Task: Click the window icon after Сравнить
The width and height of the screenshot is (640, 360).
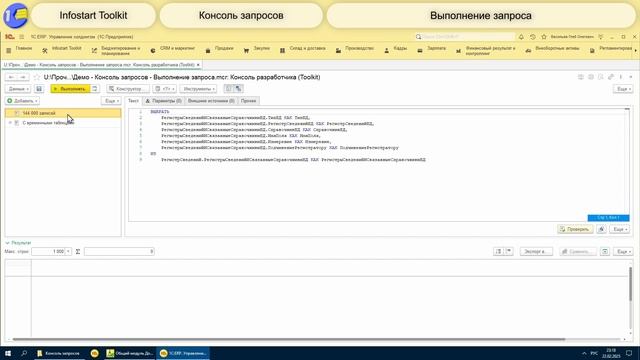Action: [605, 251]
